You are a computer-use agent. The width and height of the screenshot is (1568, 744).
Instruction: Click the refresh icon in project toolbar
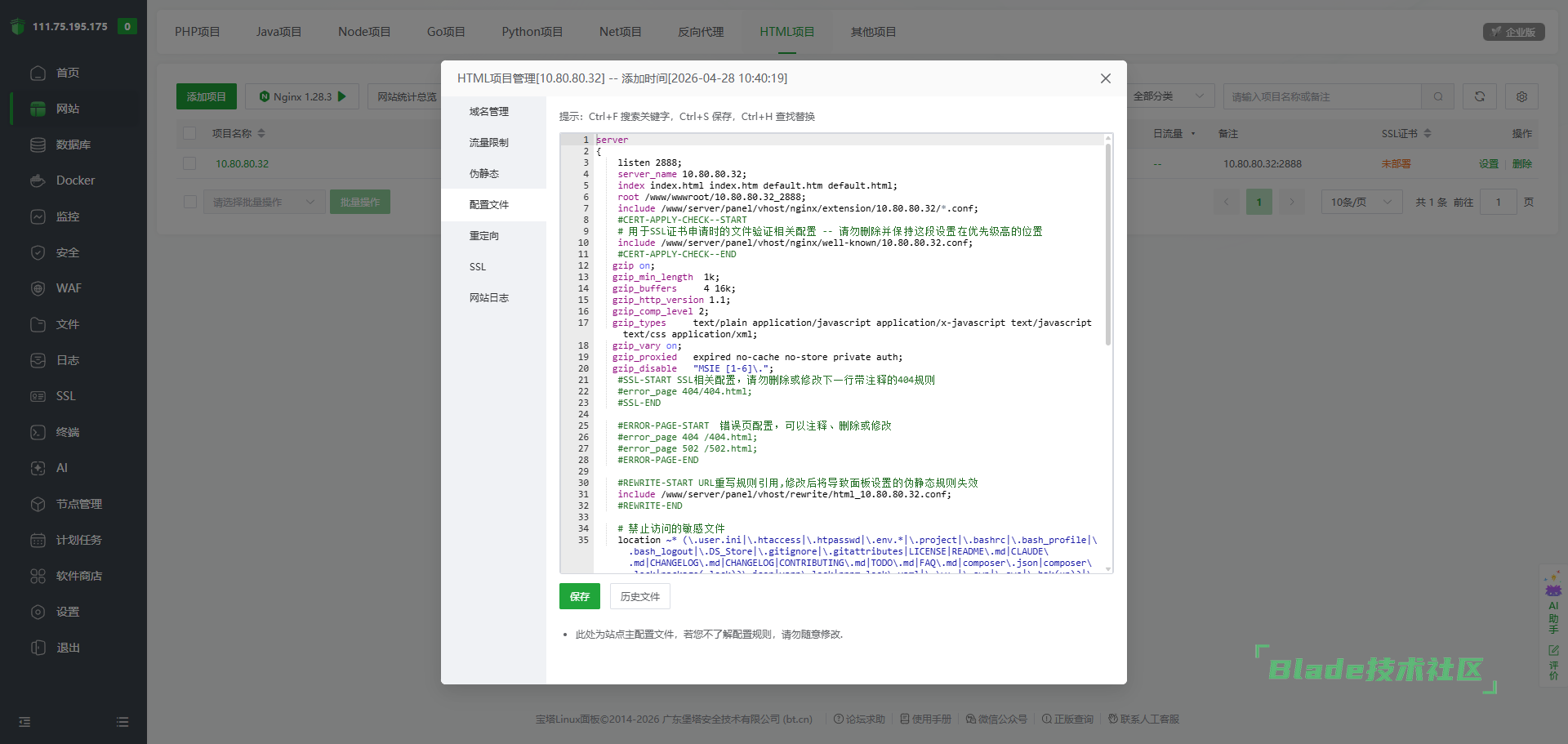1479,96
